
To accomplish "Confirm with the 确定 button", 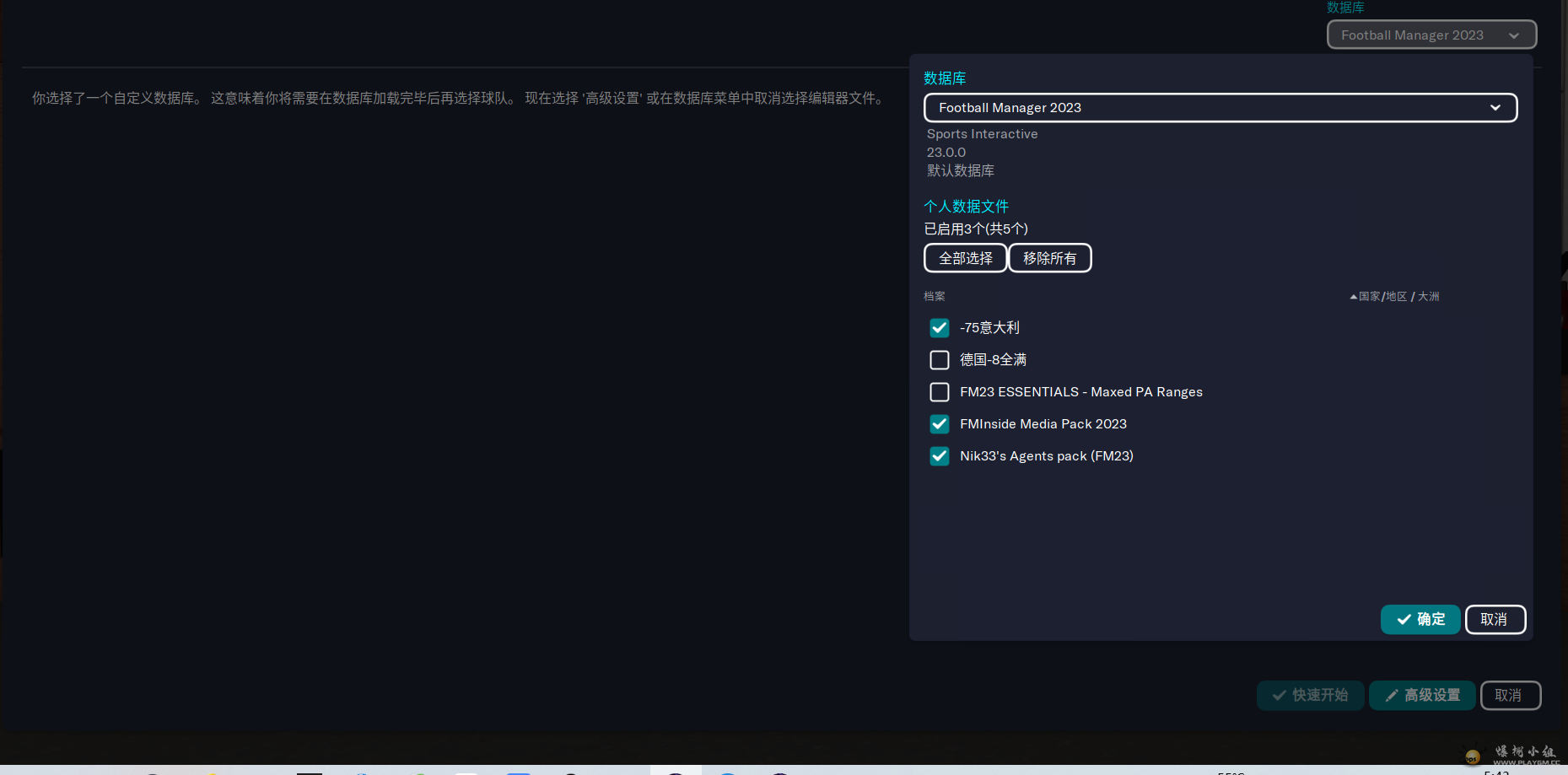I will [x=1420, y=620].
